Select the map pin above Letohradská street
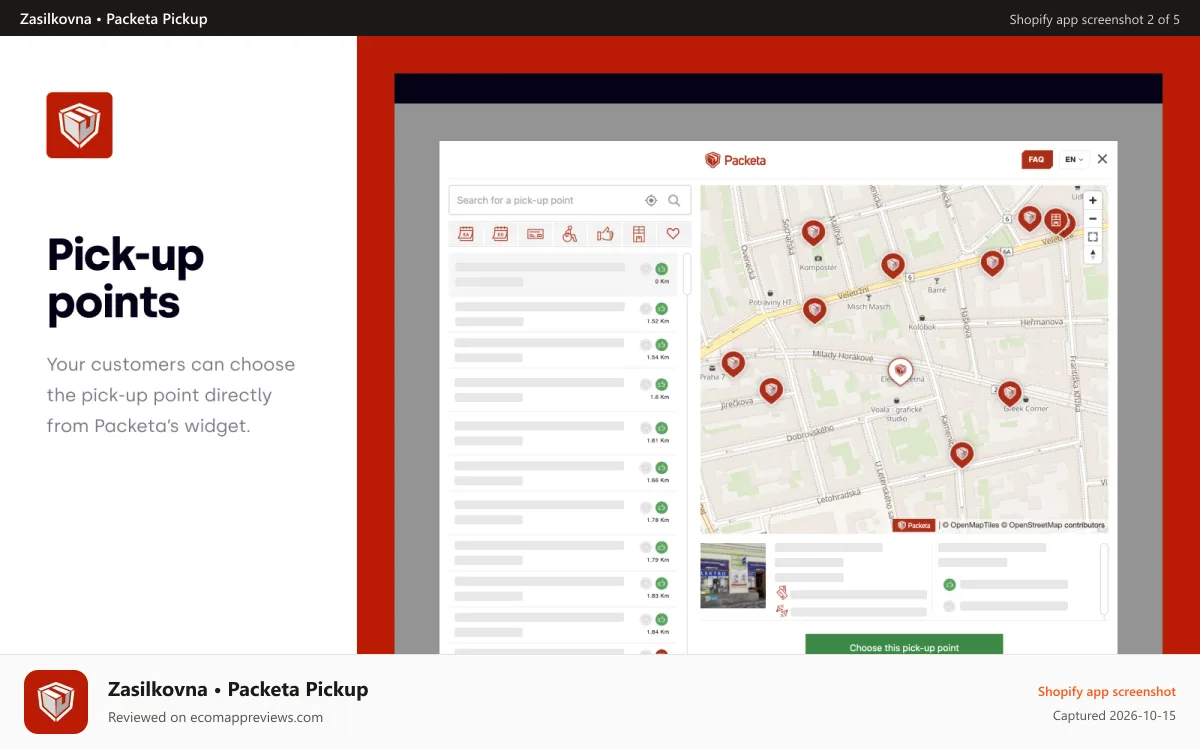The image size is (1200, 750). (x=962, y=455)
